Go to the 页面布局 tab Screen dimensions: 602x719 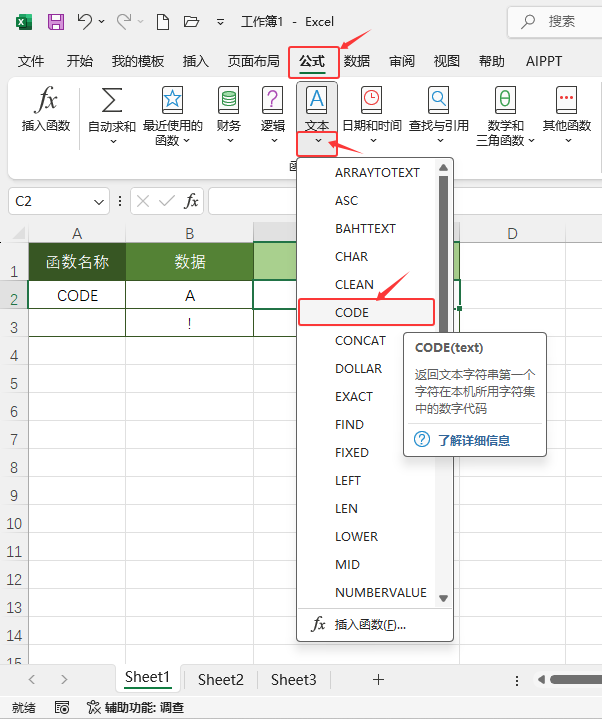point(254,61)
